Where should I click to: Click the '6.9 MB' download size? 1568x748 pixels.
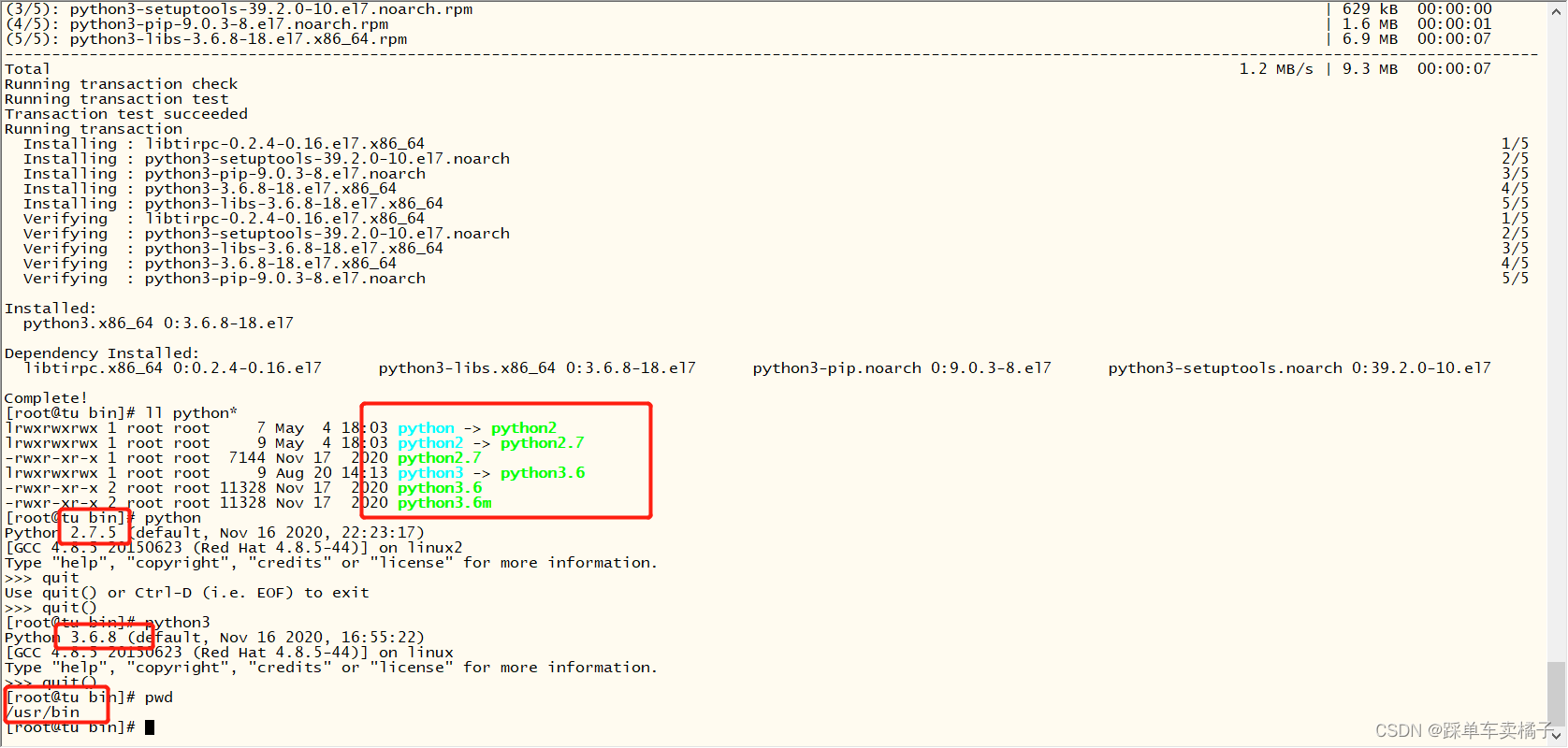1370,39
